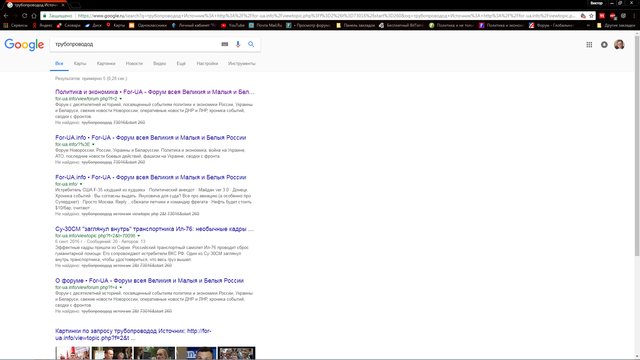Open the Другие закладки folder
This screenshot has width=640, height=360.
click(616, 25)
